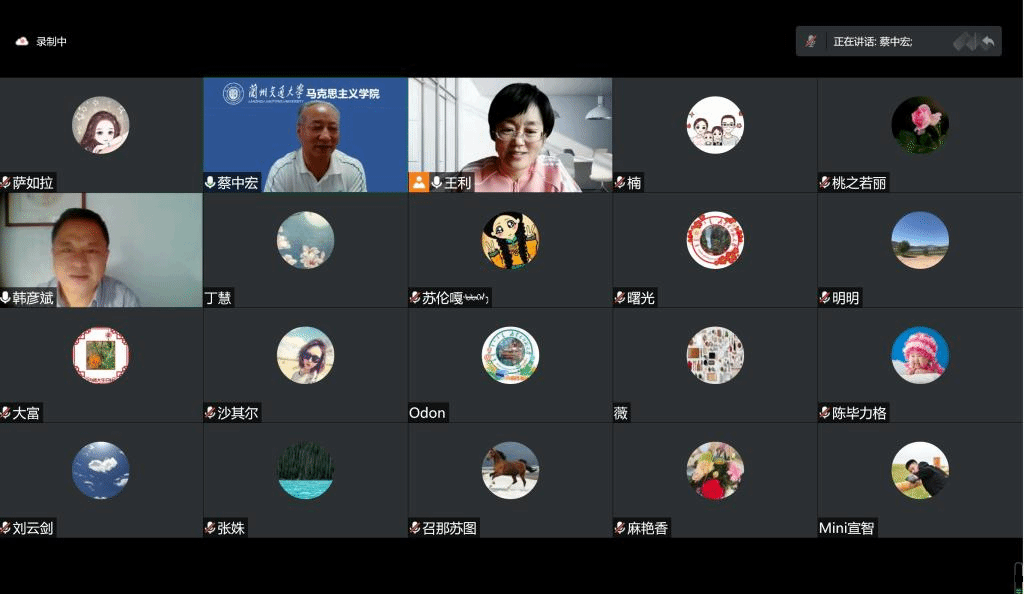The height and width of the screenshot is (594, 1024).
Task: Click the participant name label Mini宣智
Action: tap(846, 528)
